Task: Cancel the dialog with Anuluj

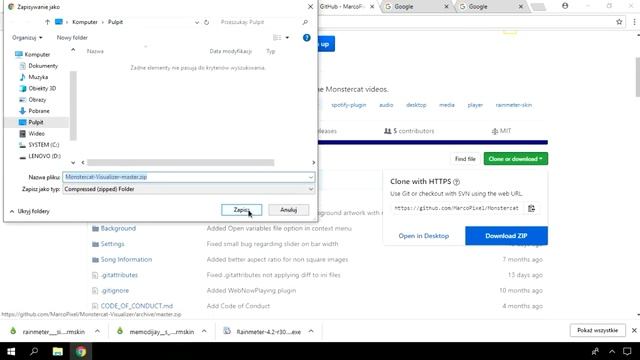Action: coord(289,210)
